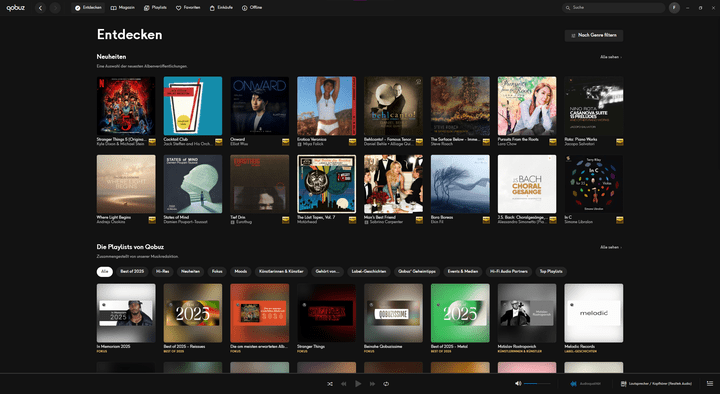Viewport: 720px width, 394px height.
Task: Click the Qobuz logo
Action: 15,8
